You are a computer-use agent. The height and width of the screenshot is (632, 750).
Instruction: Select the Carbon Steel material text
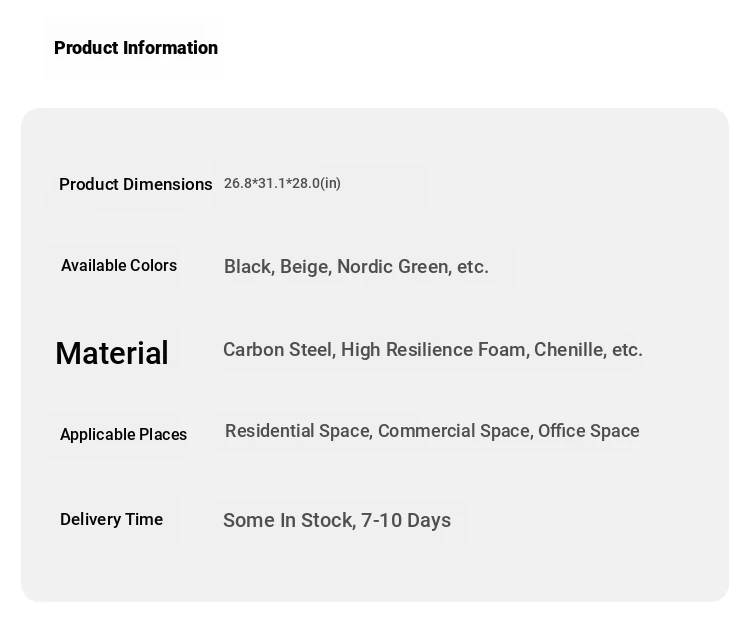pos(277,350)
